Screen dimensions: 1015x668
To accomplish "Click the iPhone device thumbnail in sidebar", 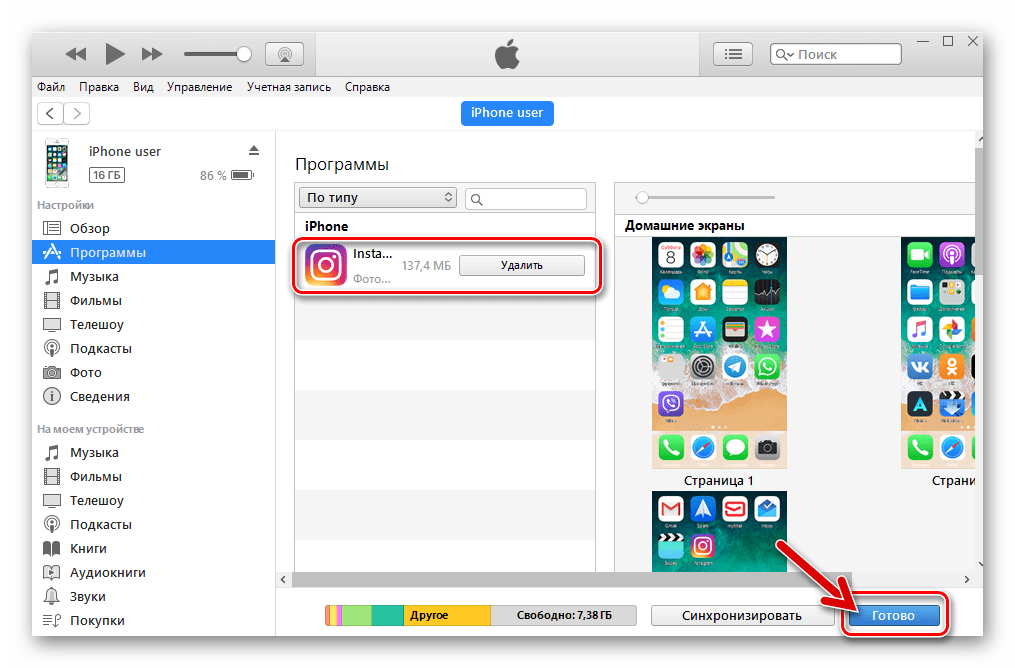I will tap(57, 162).
